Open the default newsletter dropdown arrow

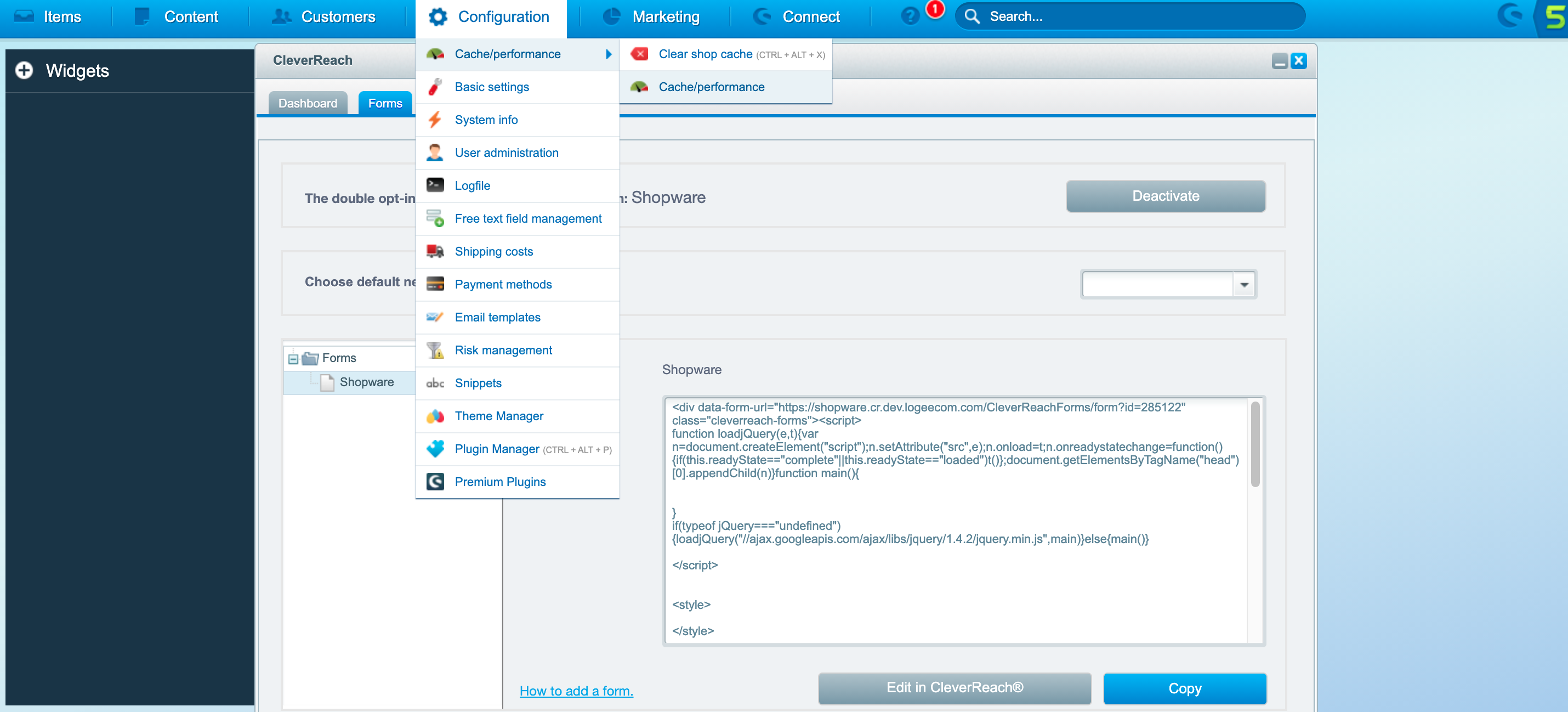click(x=1243, y=285)
